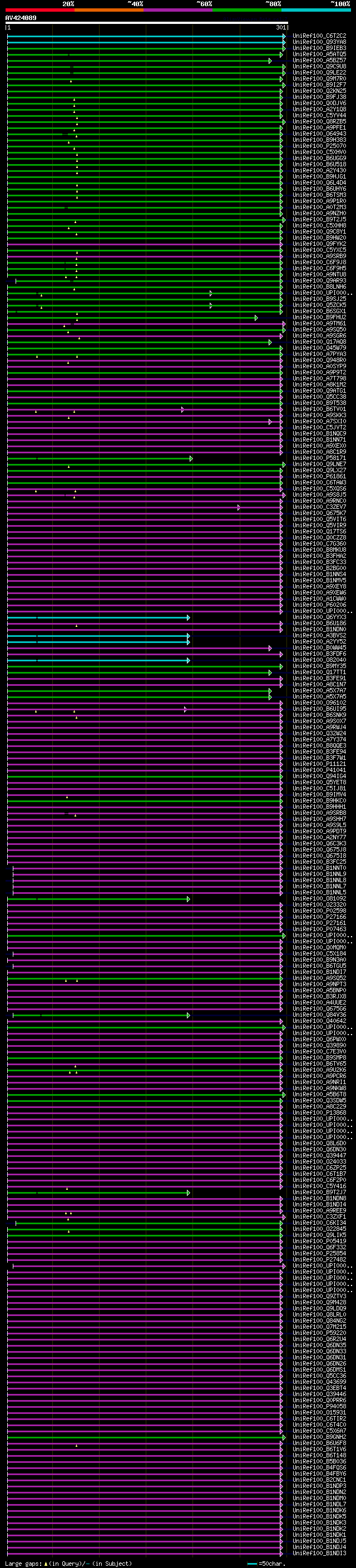The height and width of the screenshot is (1568, 356).
Task: Click hit label UniRef100_P58171
Action: [319, 458]
